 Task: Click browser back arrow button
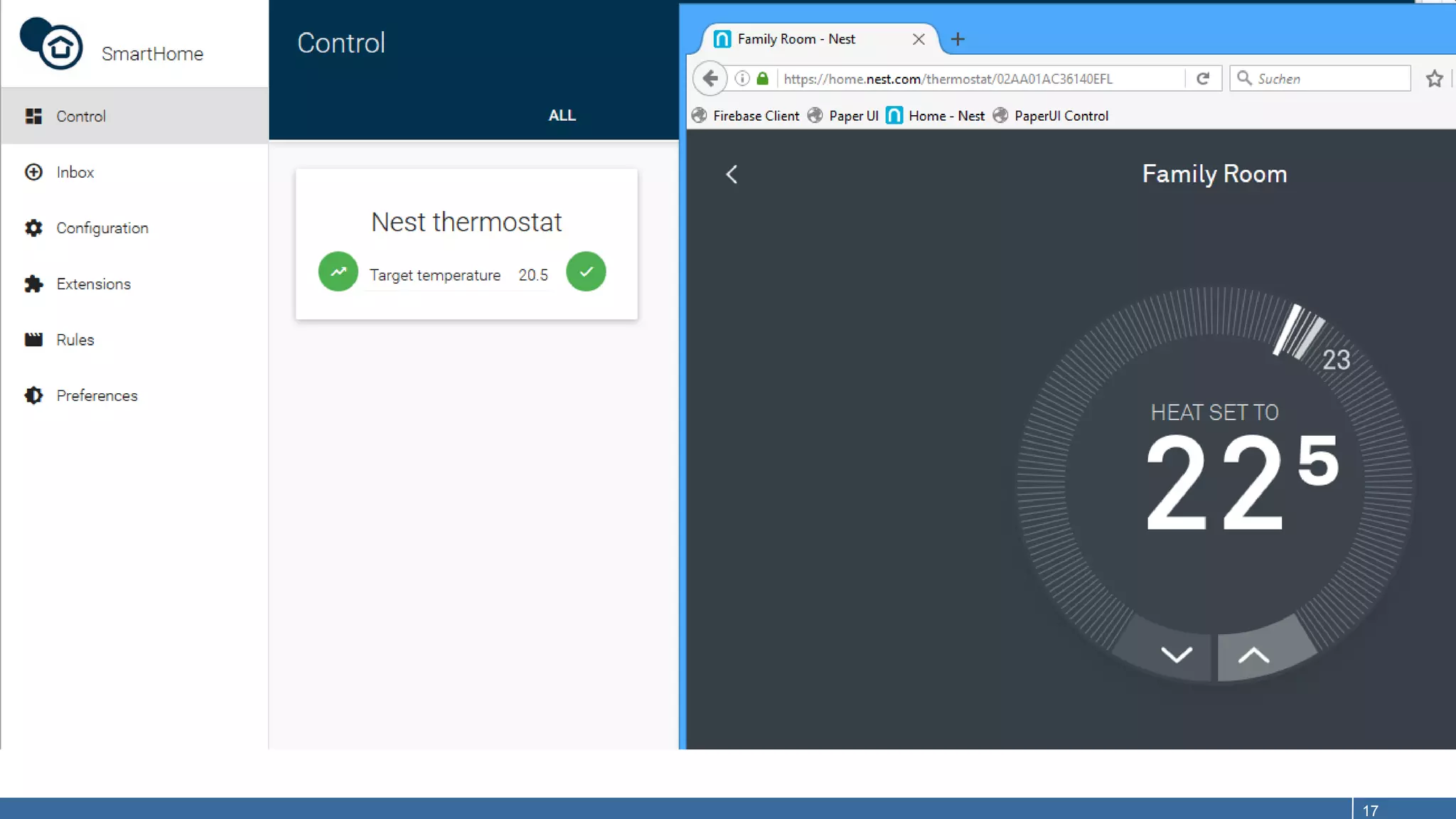(710, 78)
